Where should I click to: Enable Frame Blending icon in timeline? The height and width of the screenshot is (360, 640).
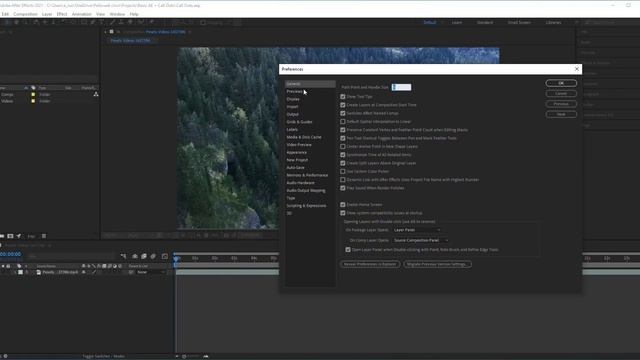[x=144, y=256]
